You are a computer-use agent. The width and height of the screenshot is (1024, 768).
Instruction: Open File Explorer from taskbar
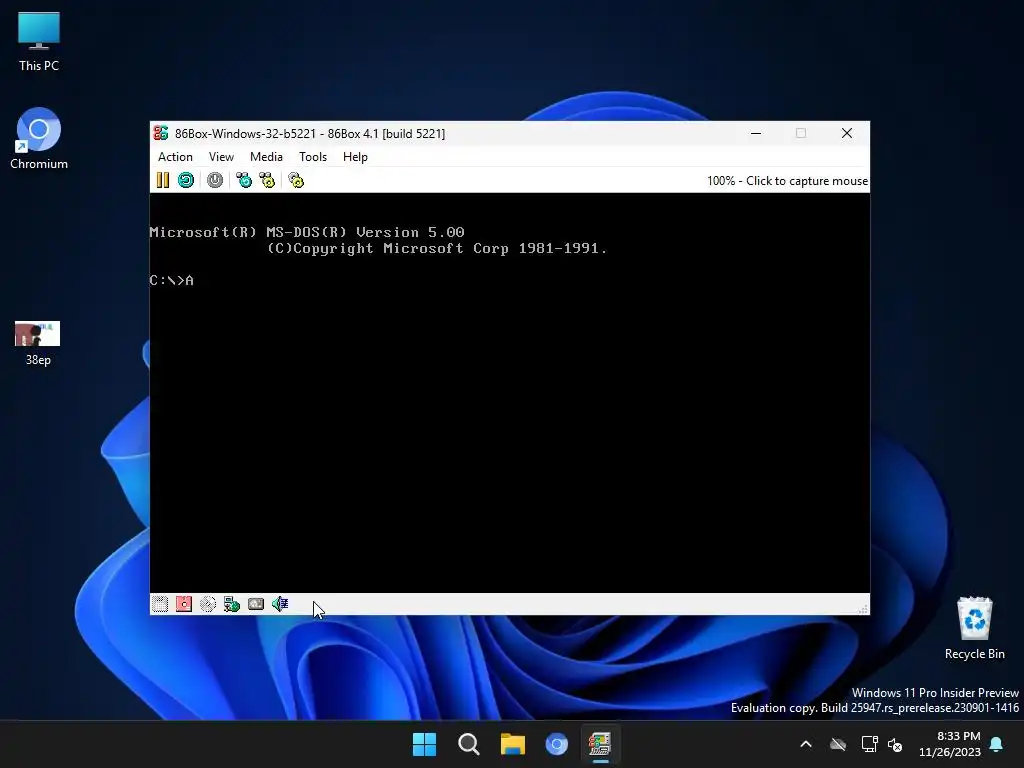[513, 744]
